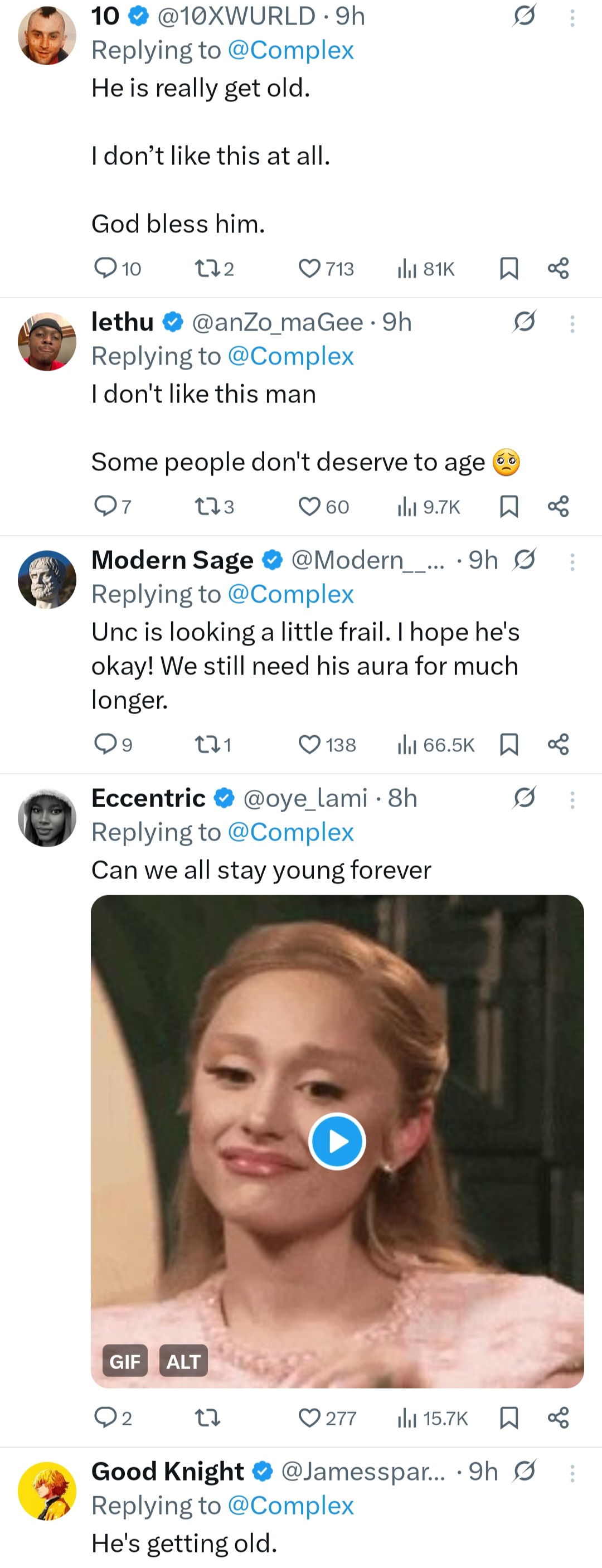Image resolution: width=602 pixels, height=1568 pixels.
Task: Bookmark the 10XWURLD reply
Action: coord(509,269)
